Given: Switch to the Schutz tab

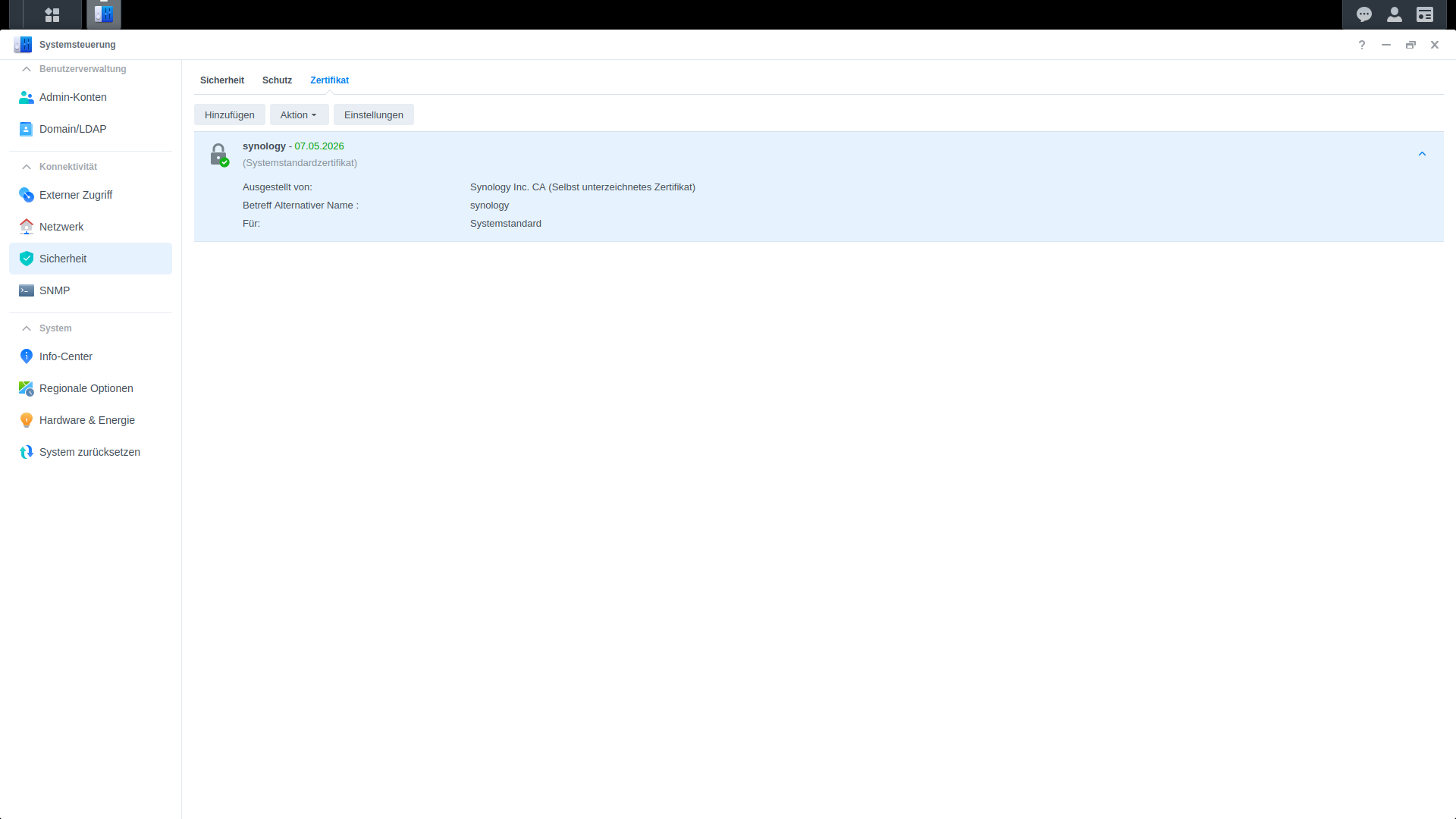Looking at the screenshot, I should pos(277,80).
